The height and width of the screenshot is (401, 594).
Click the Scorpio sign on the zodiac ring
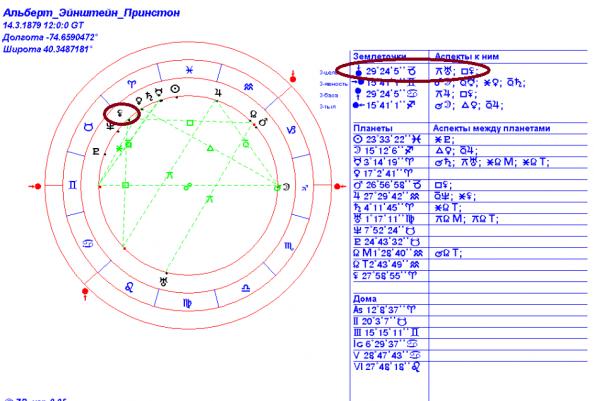(x=289, y=246)
